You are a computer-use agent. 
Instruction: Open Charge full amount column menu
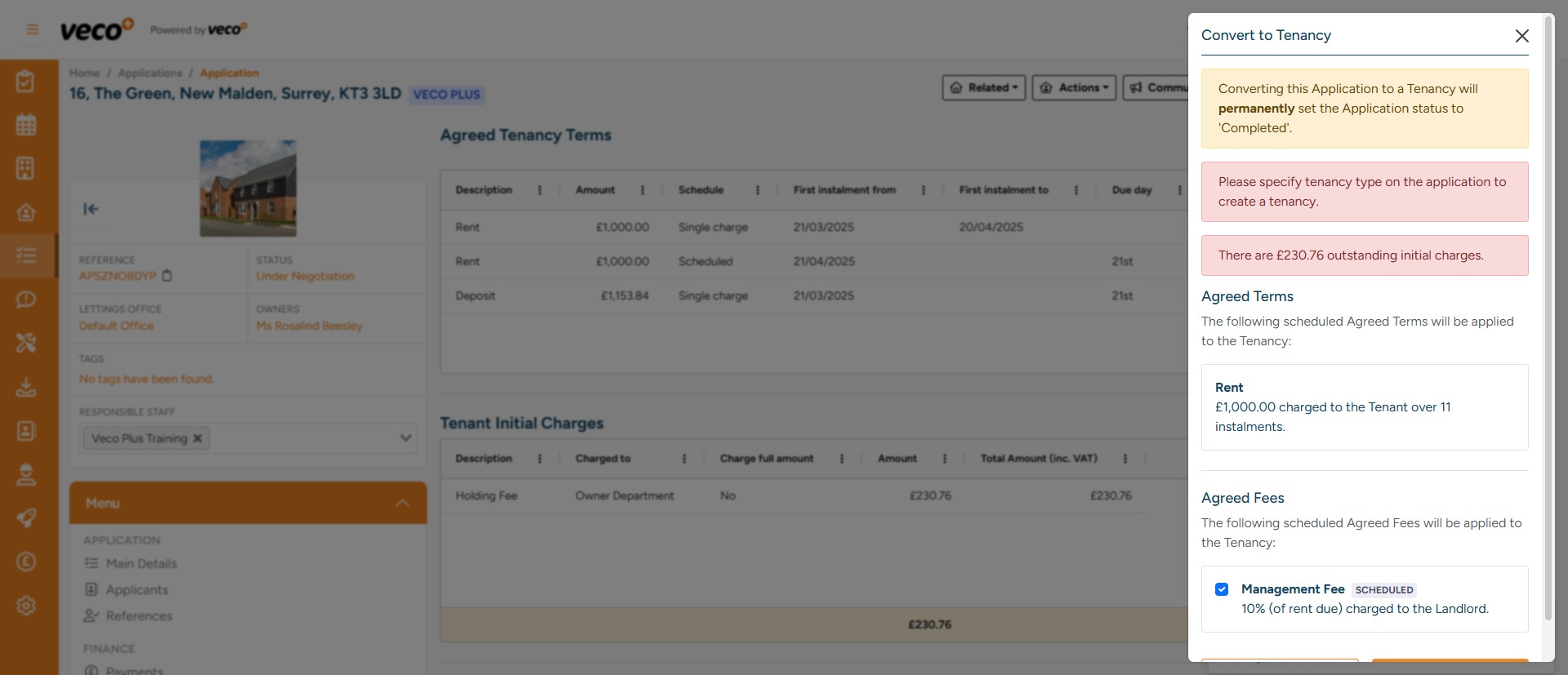pyautogui.click(x=842, y=459)
